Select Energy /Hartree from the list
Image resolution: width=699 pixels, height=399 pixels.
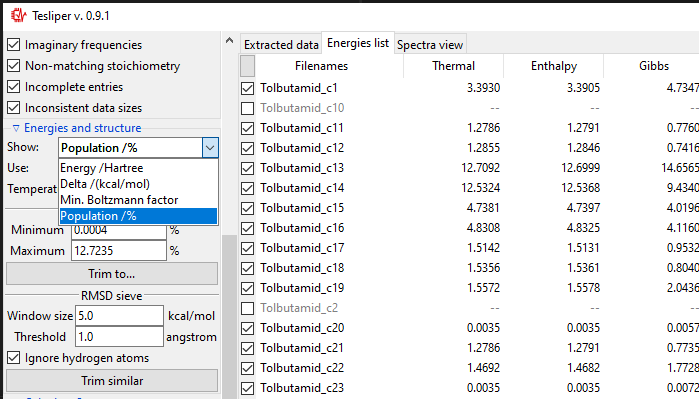pyautogui.click(x=138, y=168)
